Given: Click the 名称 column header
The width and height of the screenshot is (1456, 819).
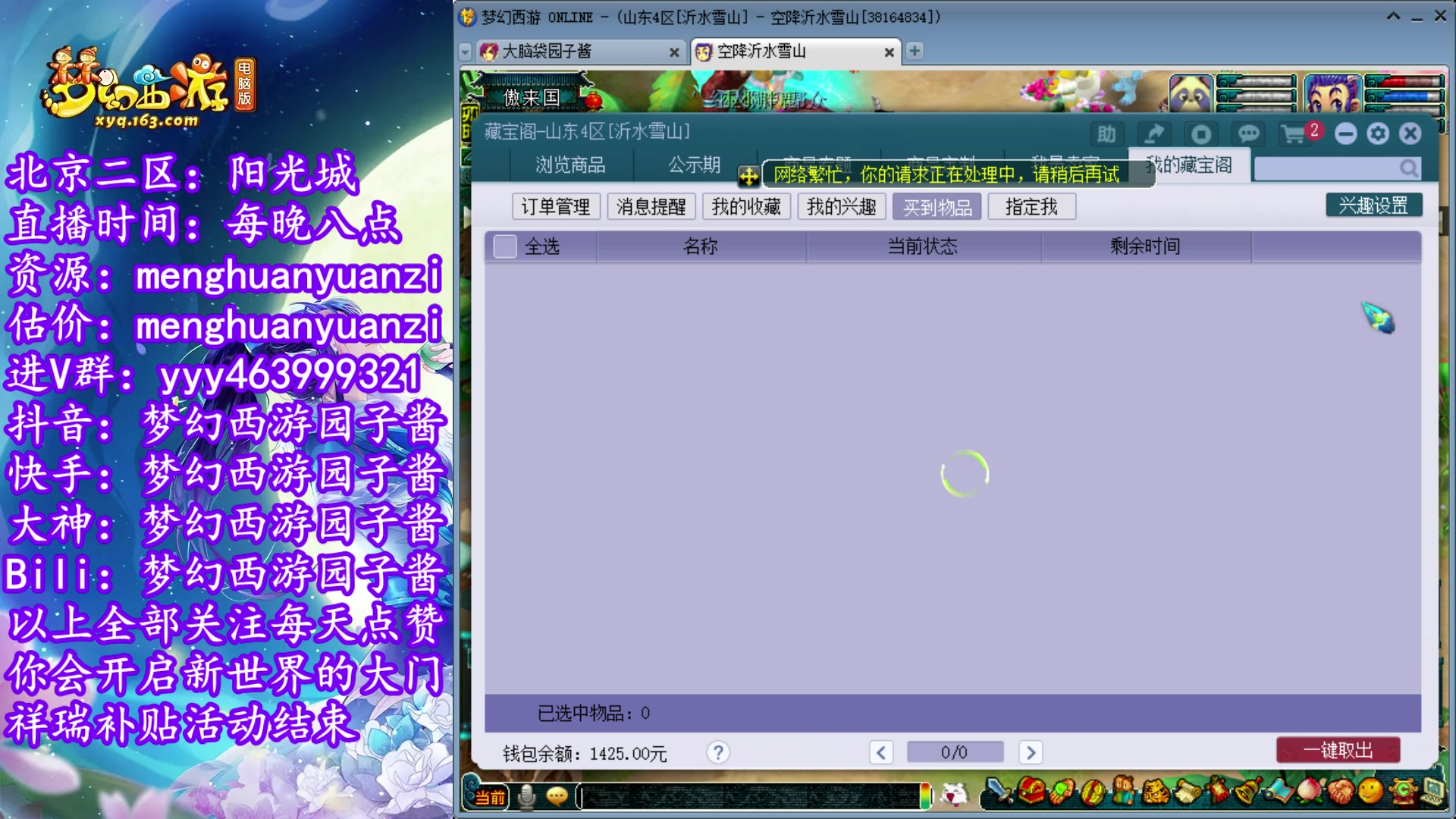Looking at the screenshot, I should pos(701,246).
